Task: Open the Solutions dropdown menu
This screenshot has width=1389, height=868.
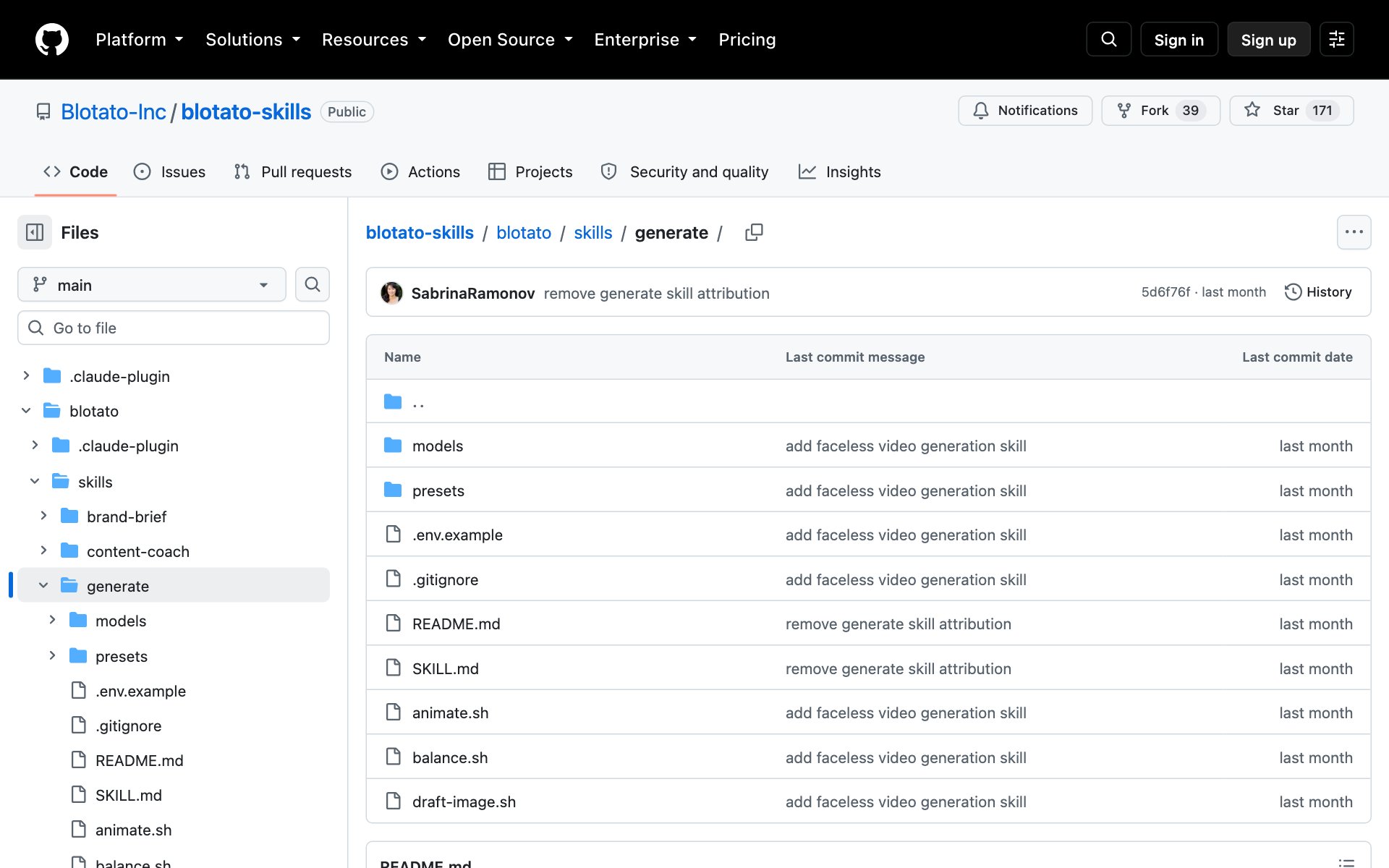Action: (x=252, y=39)
